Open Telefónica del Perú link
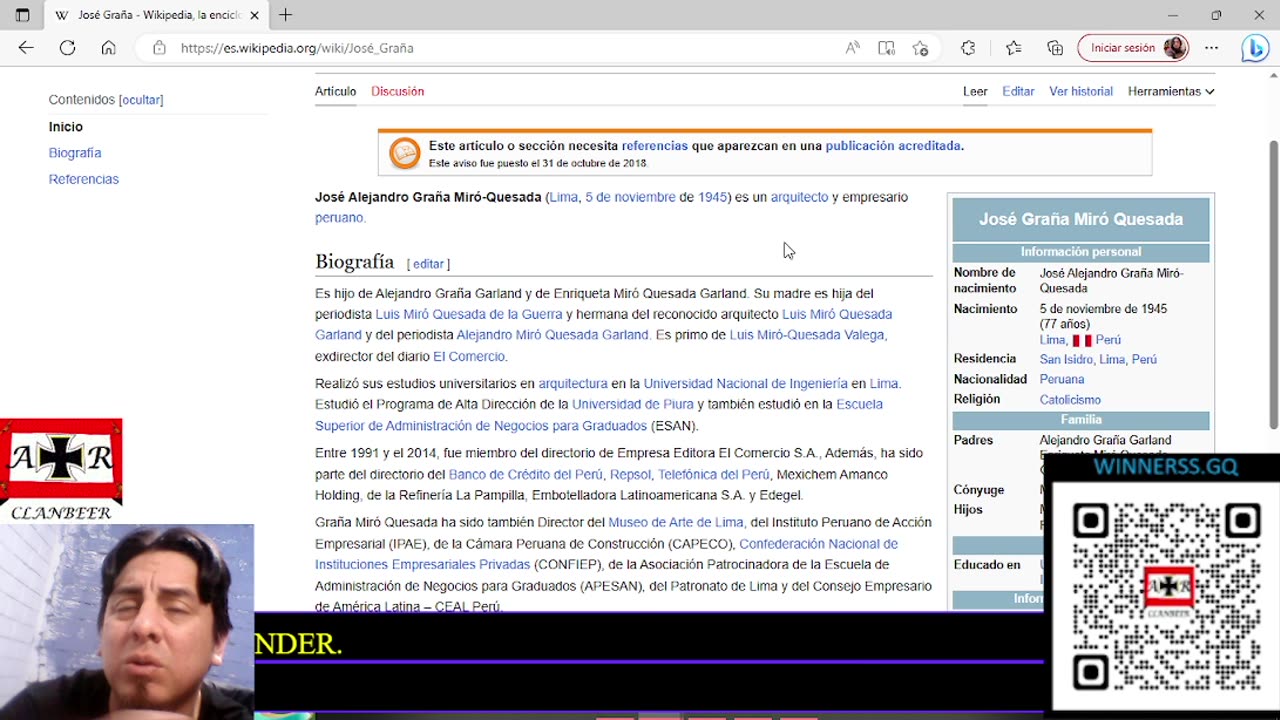This screenshot has width=1280, height=720. click(x=714, y=474)
